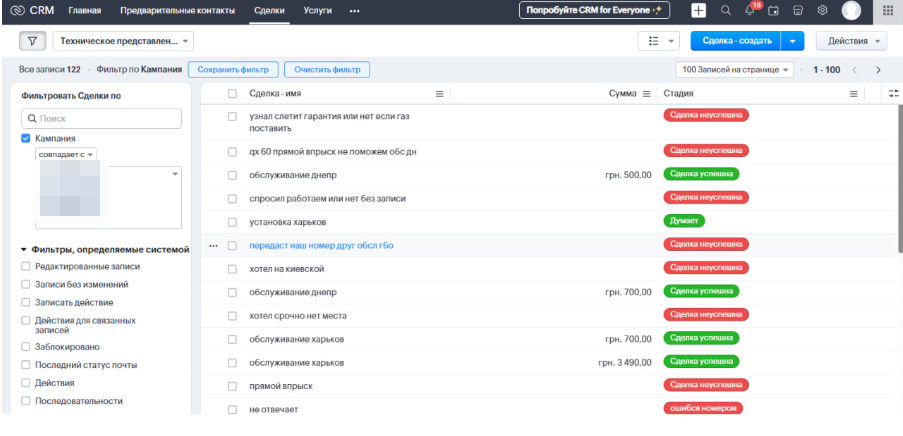Click Попробуйте CRM for Everyone button

(594, 10)
